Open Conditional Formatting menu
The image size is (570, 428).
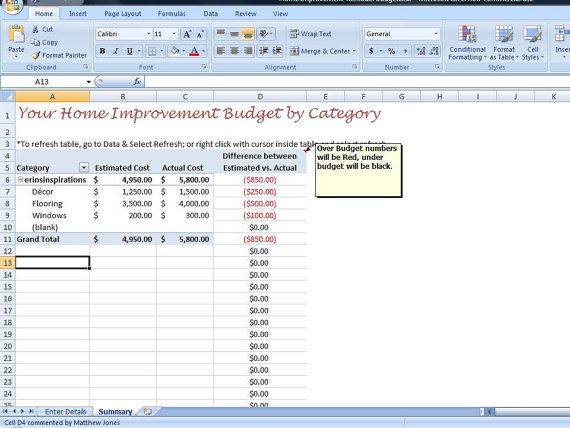467,43
